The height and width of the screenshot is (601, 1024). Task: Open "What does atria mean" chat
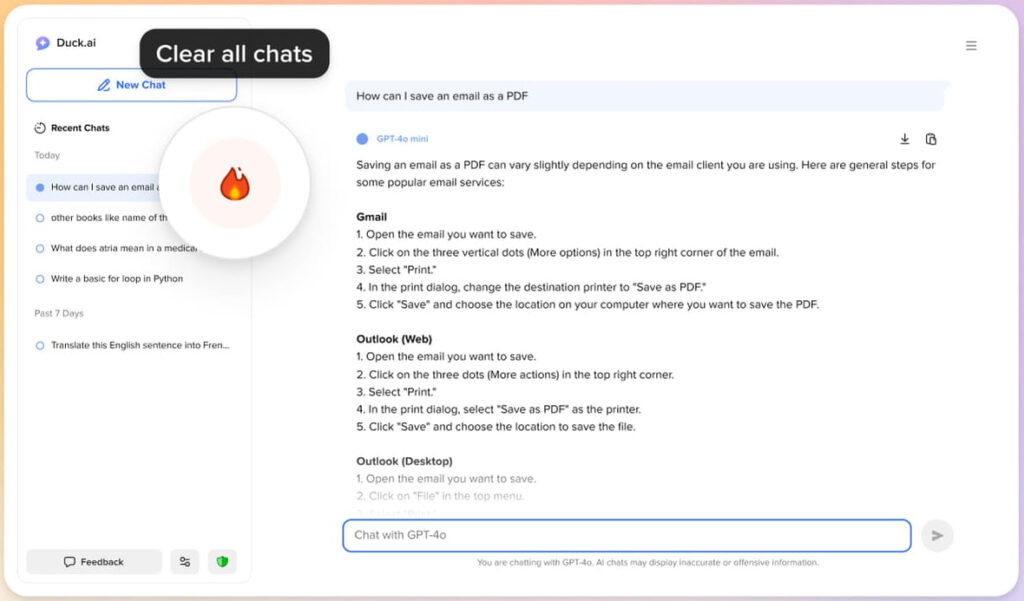click(x=116, y=248)
